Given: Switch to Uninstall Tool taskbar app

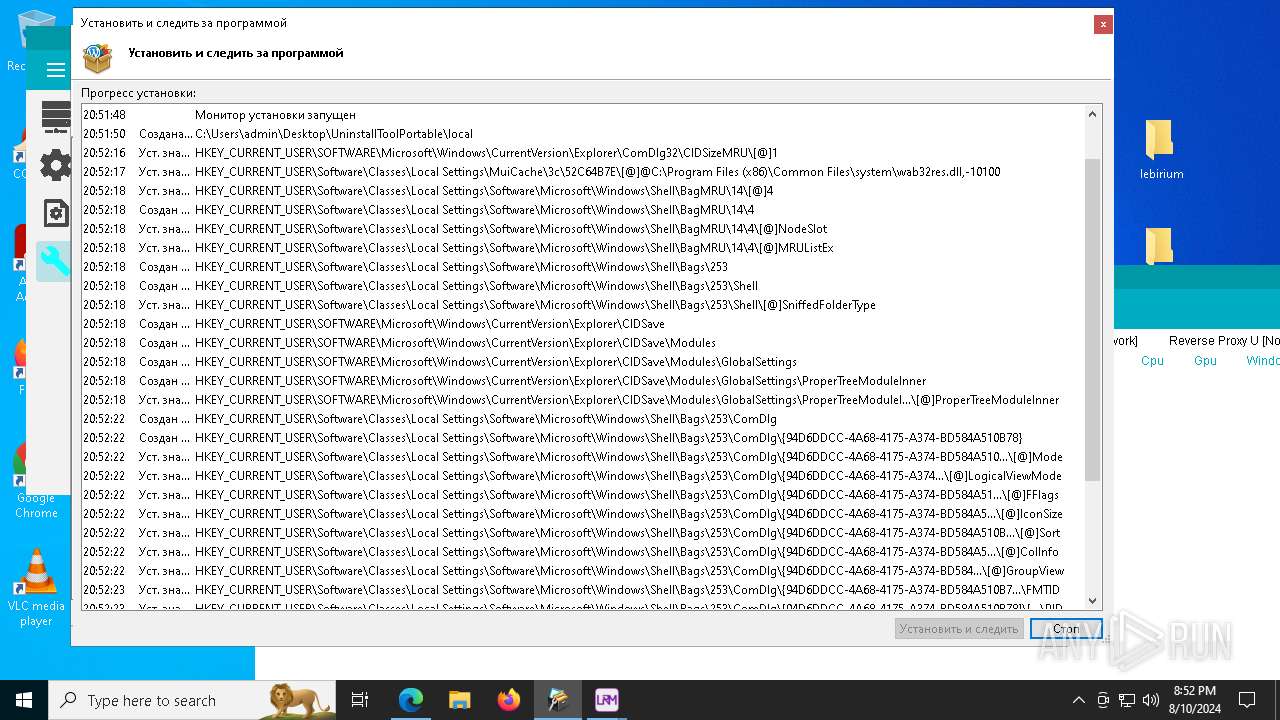Looking at the screenshot, I should tap(557, 700).
